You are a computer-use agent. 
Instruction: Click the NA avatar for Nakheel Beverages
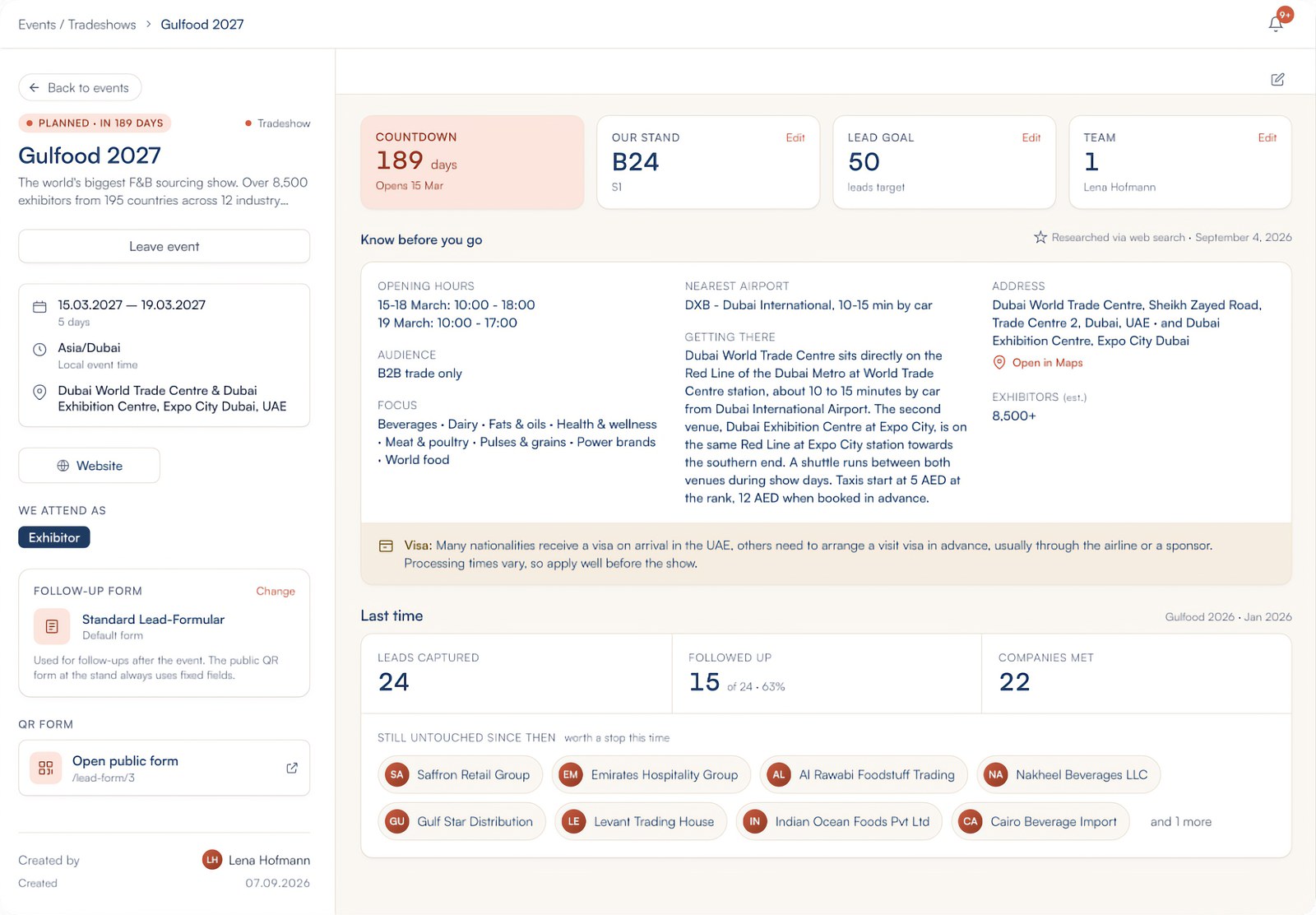coord(996,774)
